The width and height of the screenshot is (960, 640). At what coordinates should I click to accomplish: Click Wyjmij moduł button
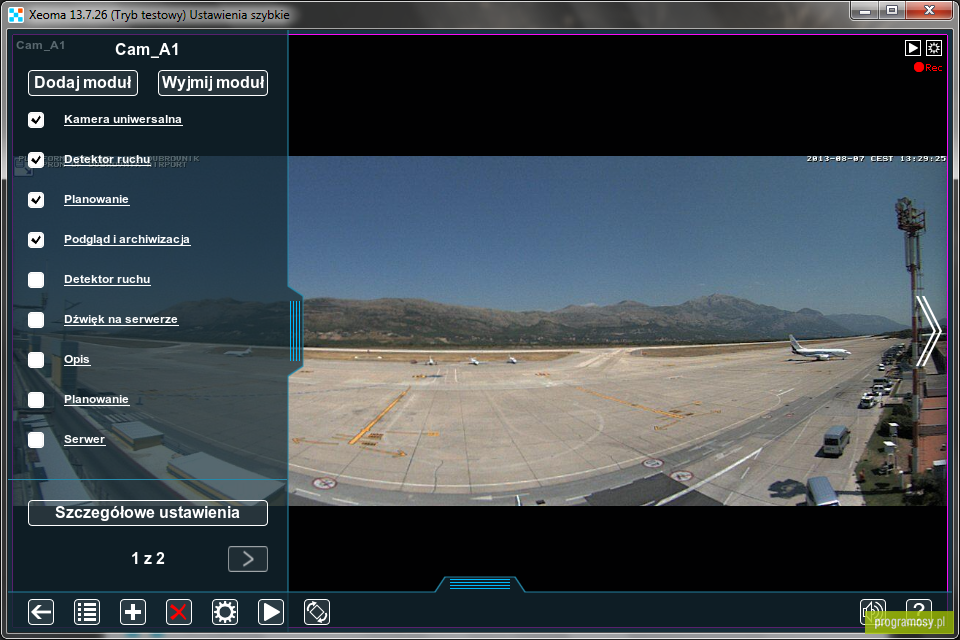pyautogui.click(x=213, y=83)
